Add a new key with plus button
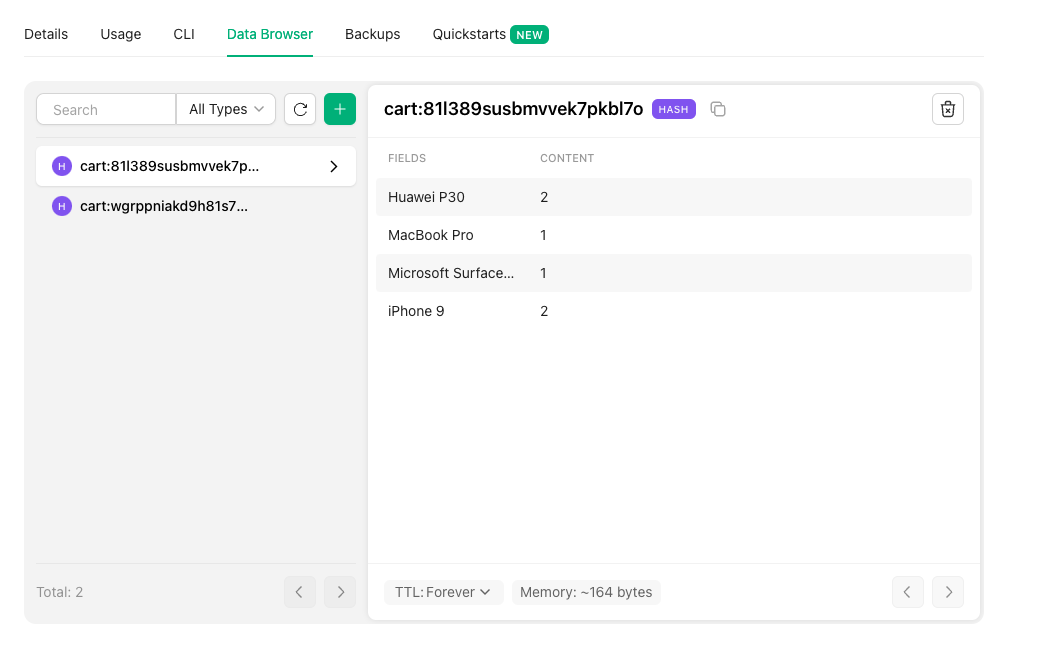The image size is (1045, 652). (x=340, y=109)
